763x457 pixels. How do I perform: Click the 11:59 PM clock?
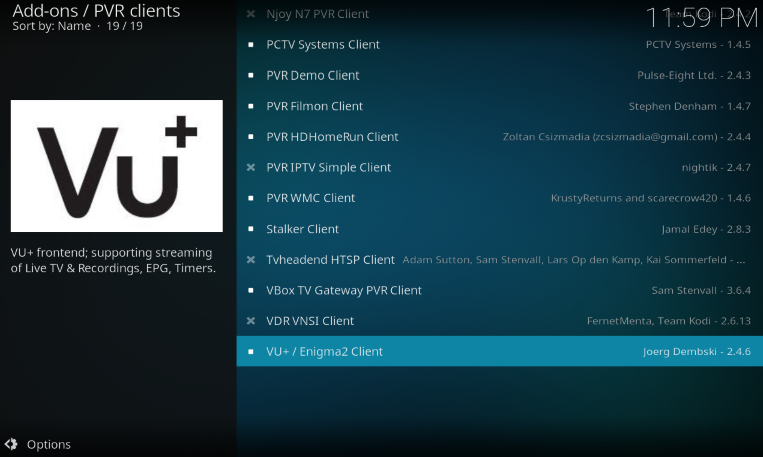(702, 18)
